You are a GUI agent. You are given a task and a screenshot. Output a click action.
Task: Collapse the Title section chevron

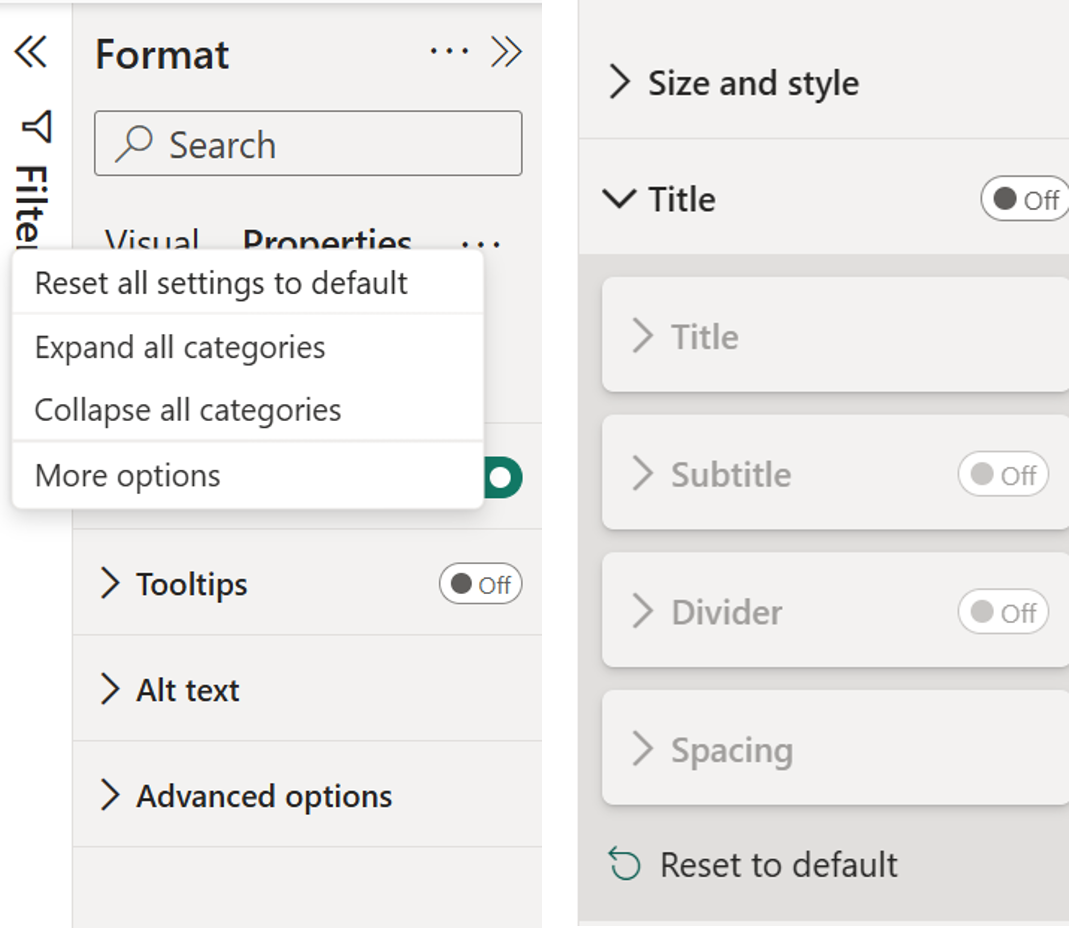click(x=620, y=200)
